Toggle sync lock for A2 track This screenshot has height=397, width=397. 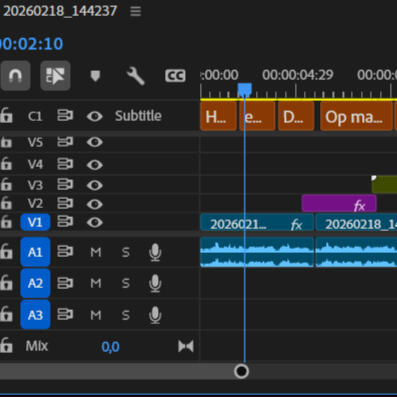point(65,283)
